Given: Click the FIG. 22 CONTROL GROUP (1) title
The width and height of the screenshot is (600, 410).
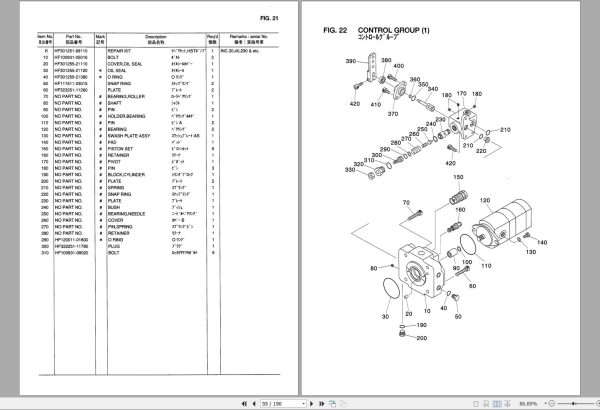Looking at the screenshot, I should click(376, 30).
